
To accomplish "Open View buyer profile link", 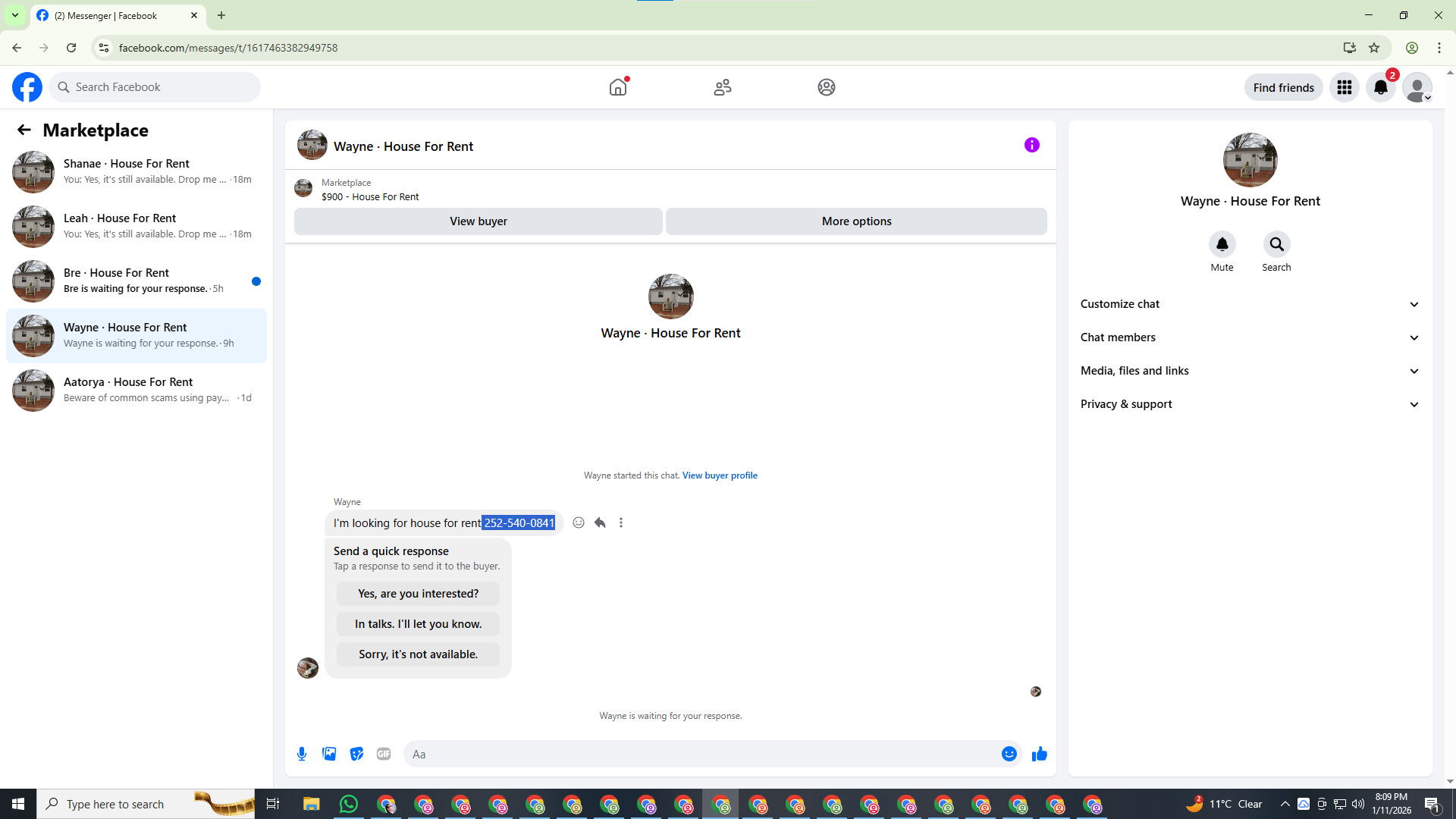I will pyautogui.click(x=720, y=475).
